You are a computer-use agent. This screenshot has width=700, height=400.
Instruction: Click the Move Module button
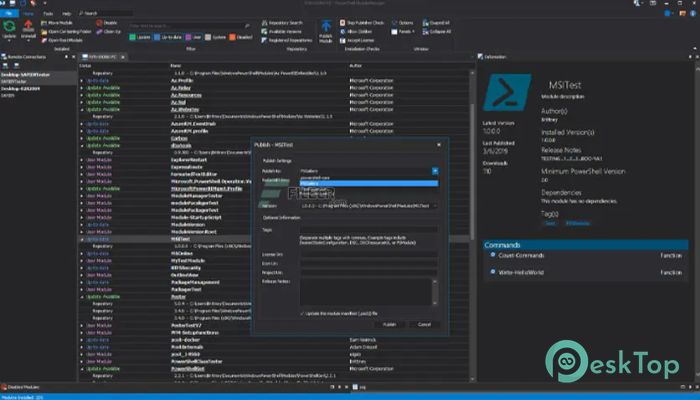(57, 23)
